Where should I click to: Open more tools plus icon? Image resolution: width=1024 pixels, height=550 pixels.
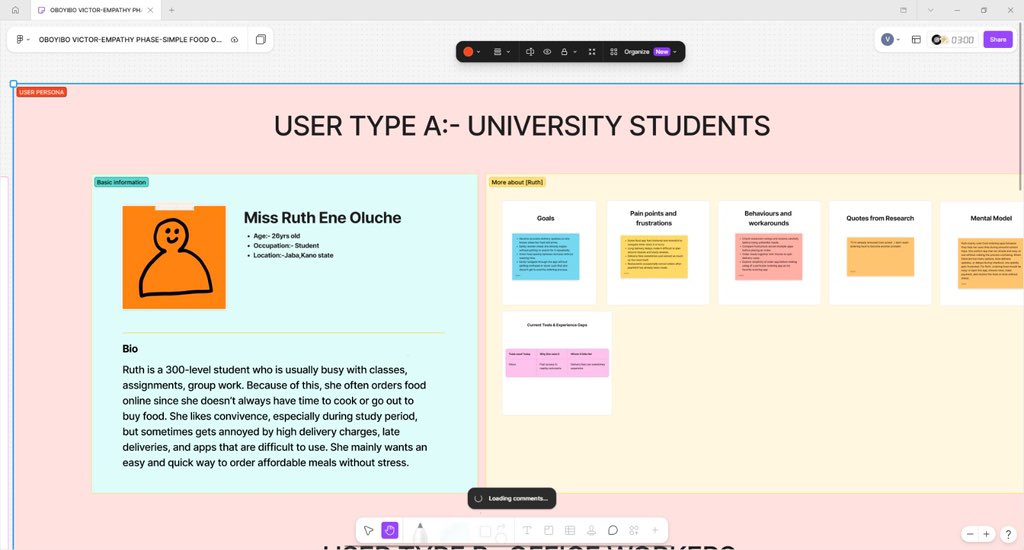pos(654,530)
